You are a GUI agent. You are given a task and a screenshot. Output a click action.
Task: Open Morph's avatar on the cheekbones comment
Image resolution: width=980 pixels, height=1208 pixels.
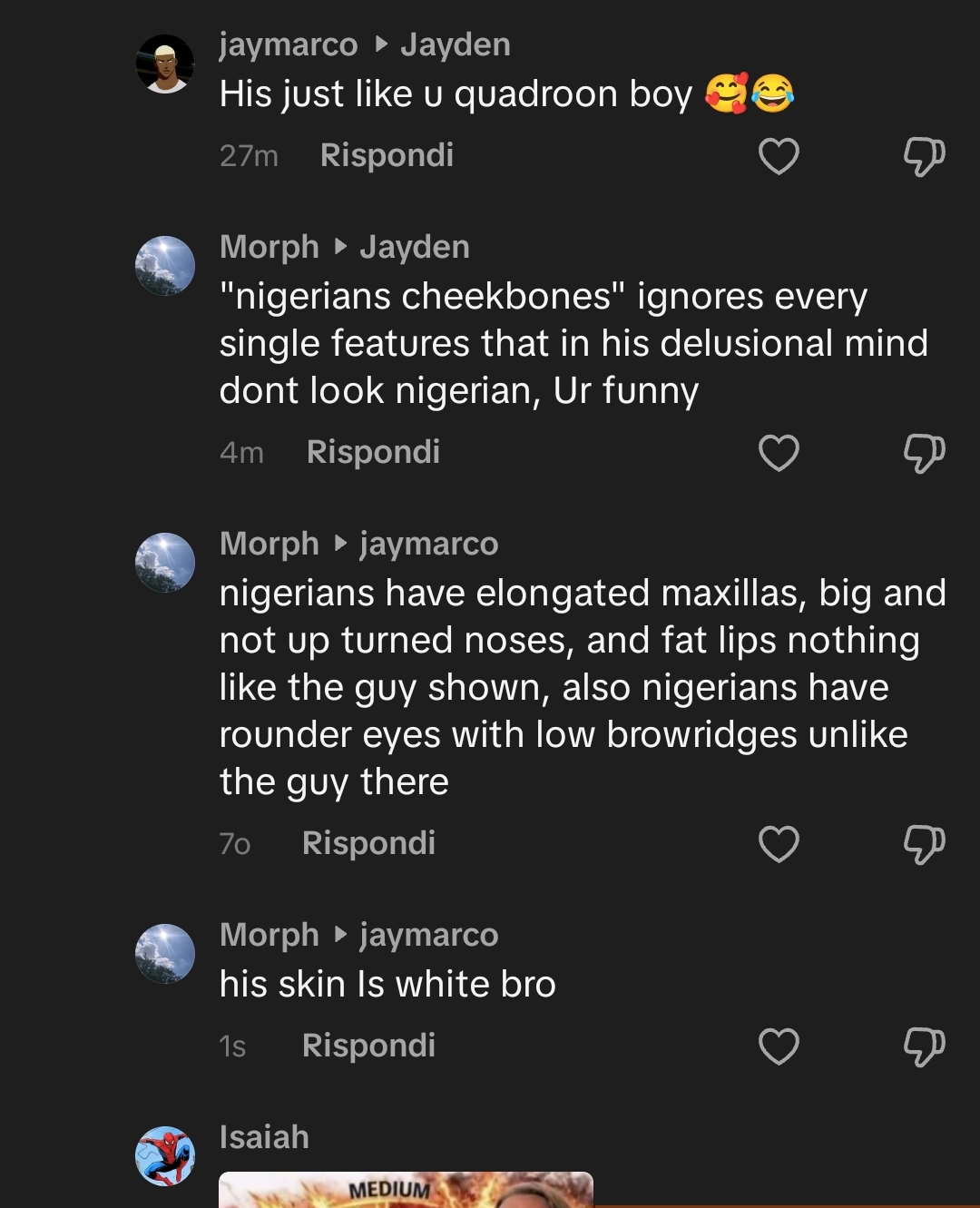(x=165, y=266)
